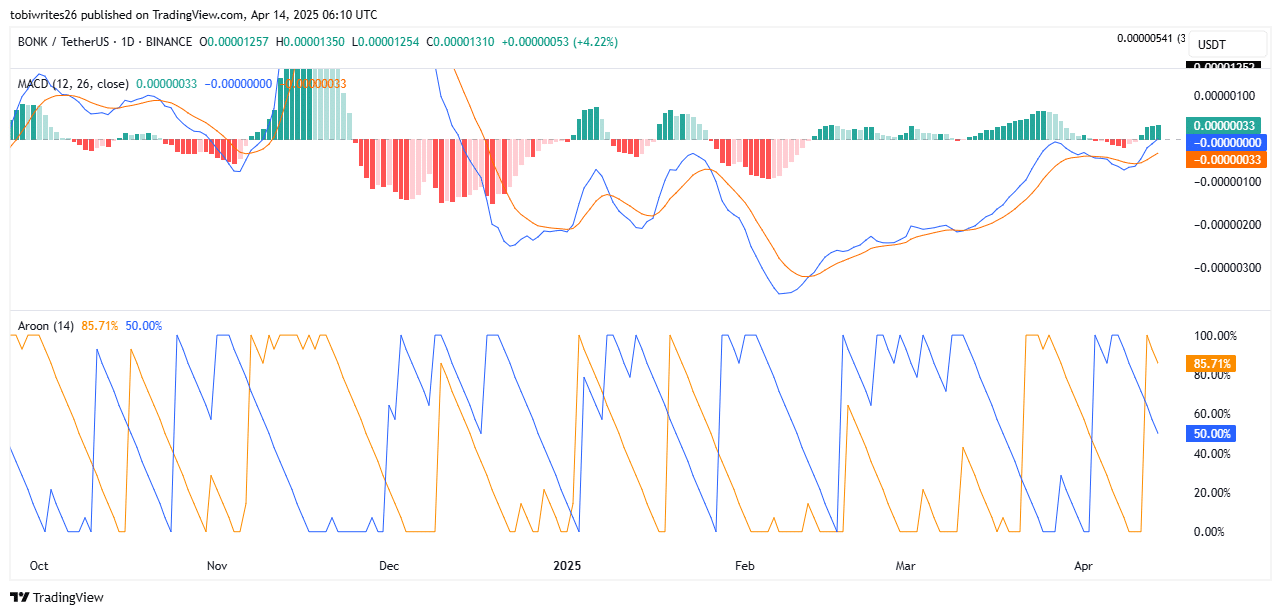Click the +4.22% price change text

pyautogui.click(x=595, y=42)
